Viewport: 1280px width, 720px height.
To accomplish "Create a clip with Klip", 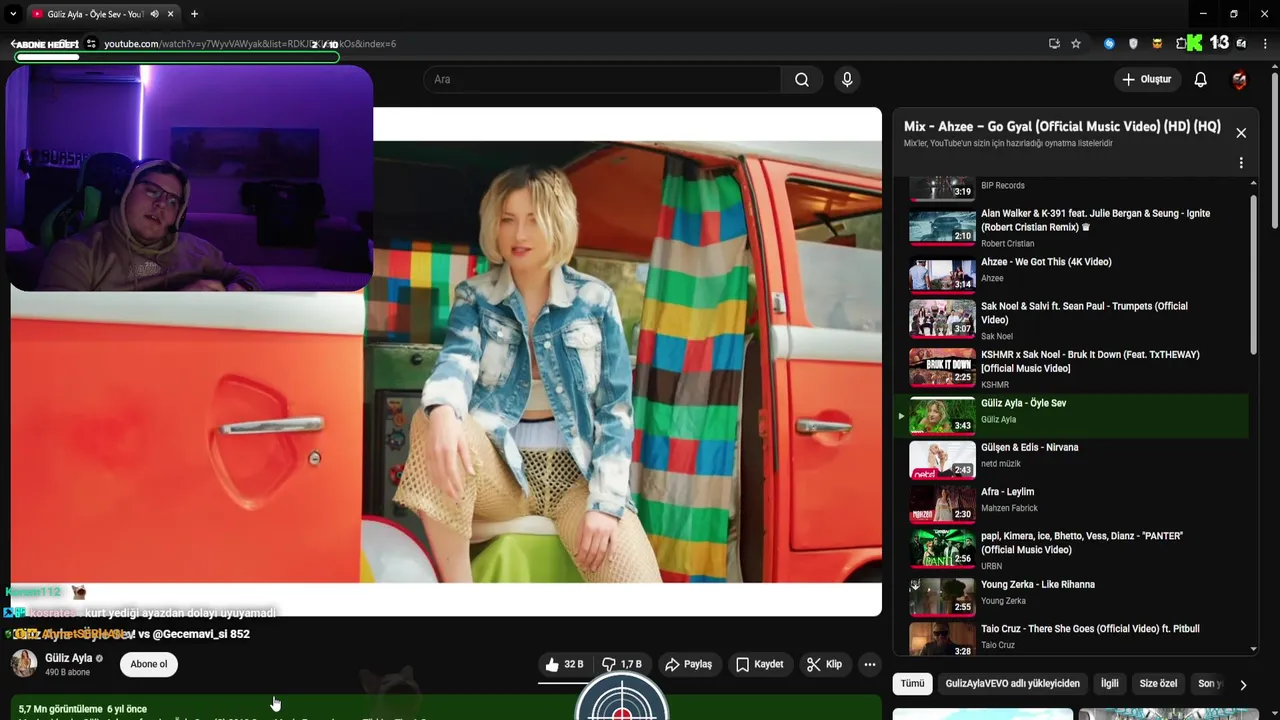I will click(x=825, y=664).
